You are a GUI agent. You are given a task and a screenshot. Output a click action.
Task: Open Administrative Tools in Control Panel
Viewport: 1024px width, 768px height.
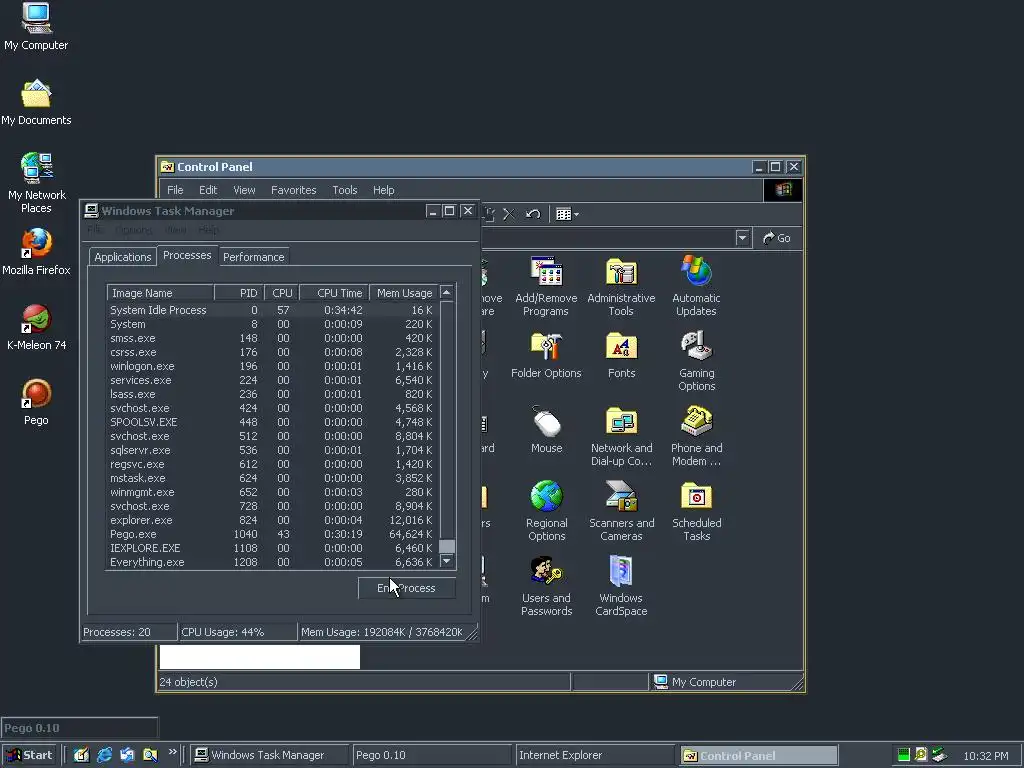click(621, 286)
